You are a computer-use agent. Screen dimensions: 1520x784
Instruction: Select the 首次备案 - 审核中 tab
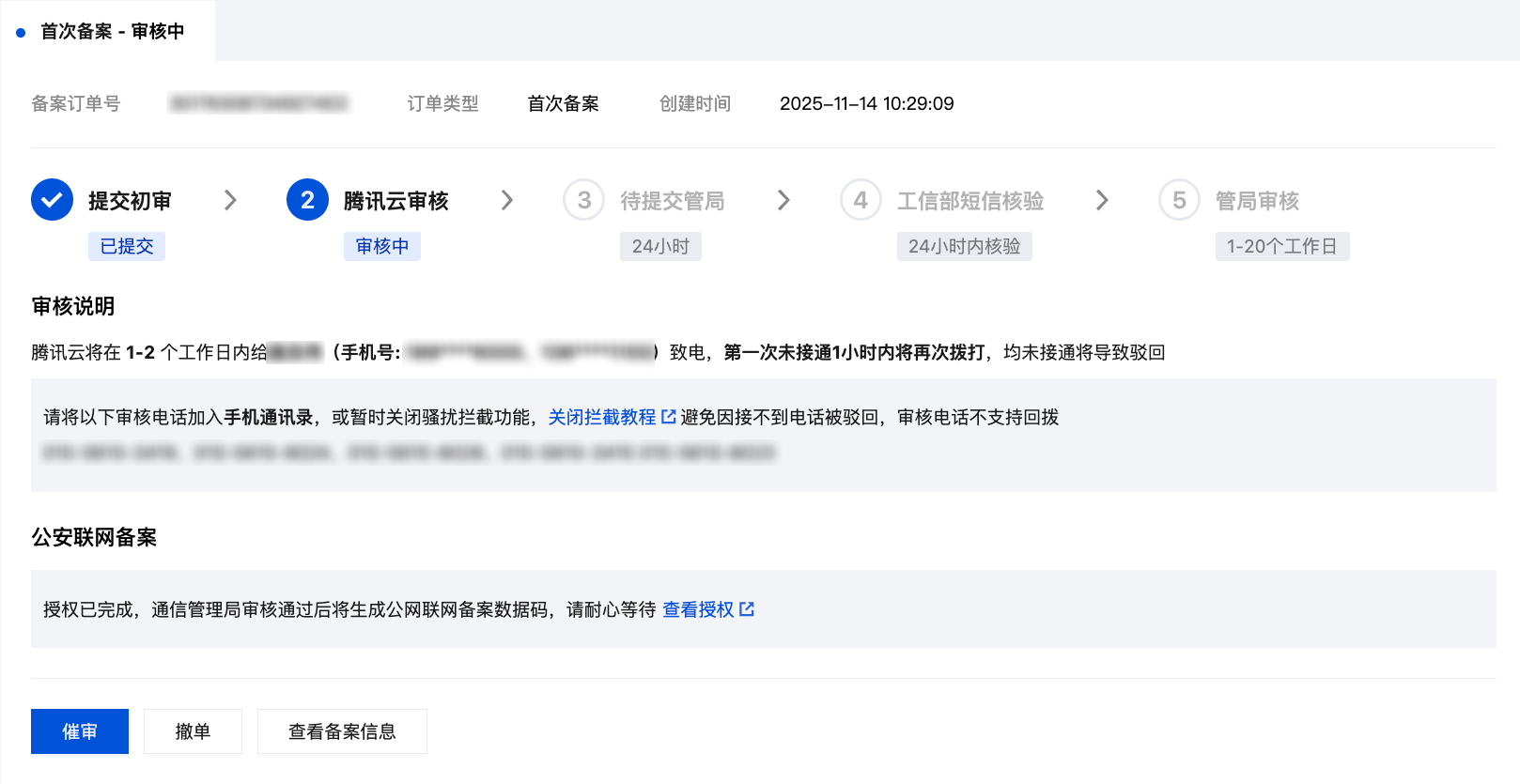click(112, 32)
